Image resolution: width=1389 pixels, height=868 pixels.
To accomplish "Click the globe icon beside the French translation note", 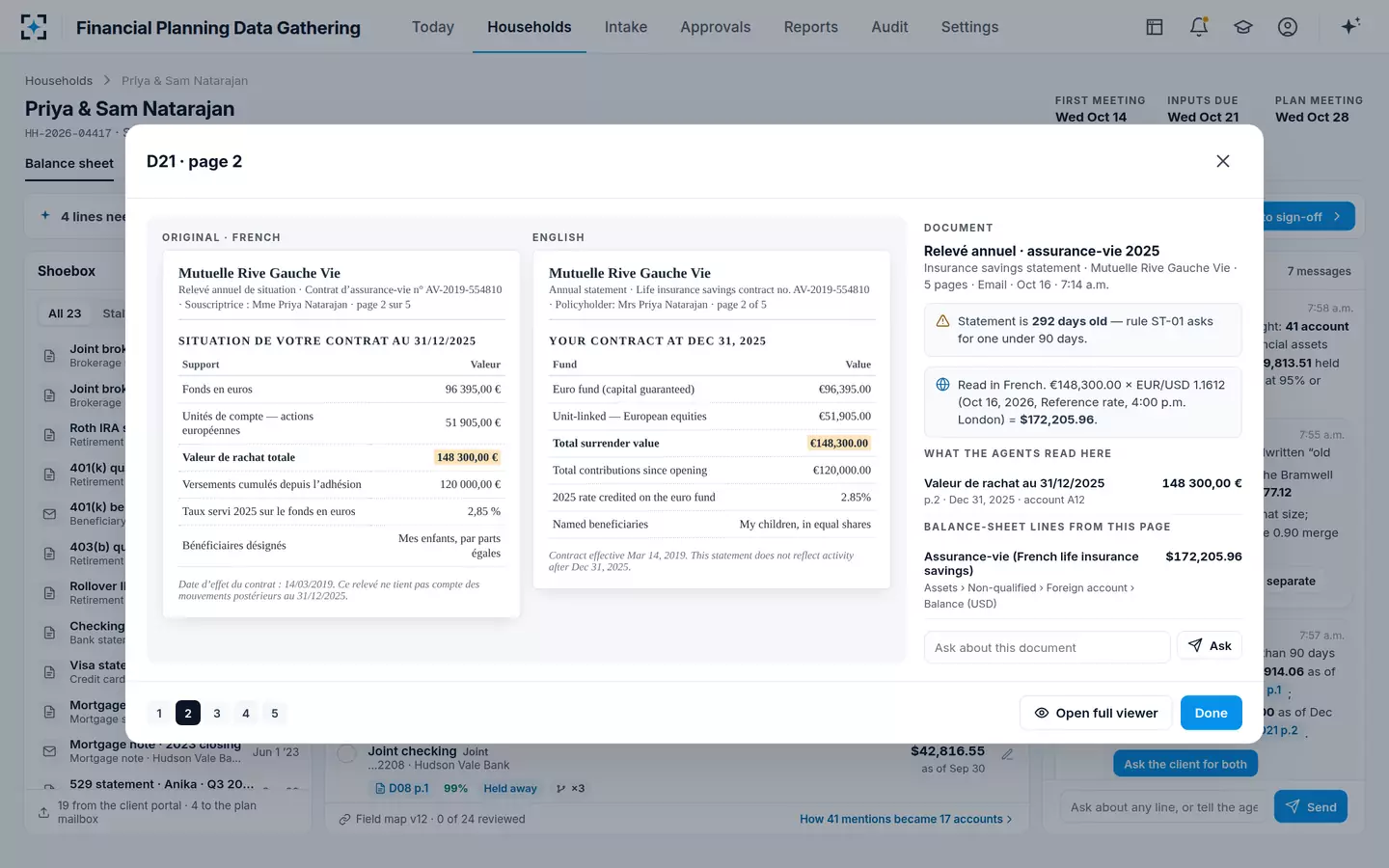I will (942, 385).
